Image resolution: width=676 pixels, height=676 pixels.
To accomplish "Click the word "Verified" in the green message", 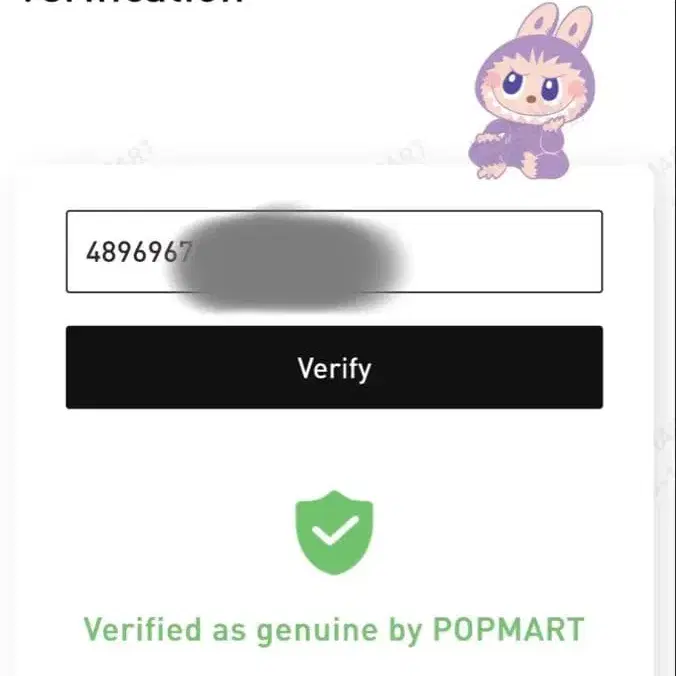I will 143,630.
